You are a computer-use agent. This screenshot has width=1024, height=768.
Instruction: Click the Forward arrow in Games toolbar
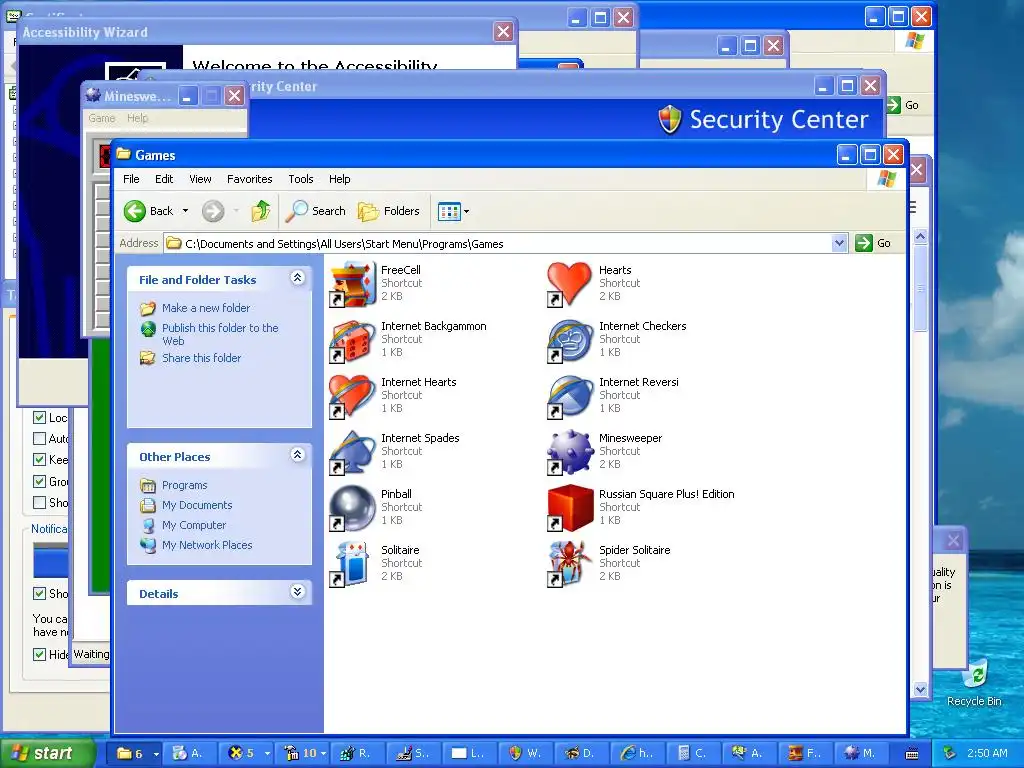coord(213,211)
